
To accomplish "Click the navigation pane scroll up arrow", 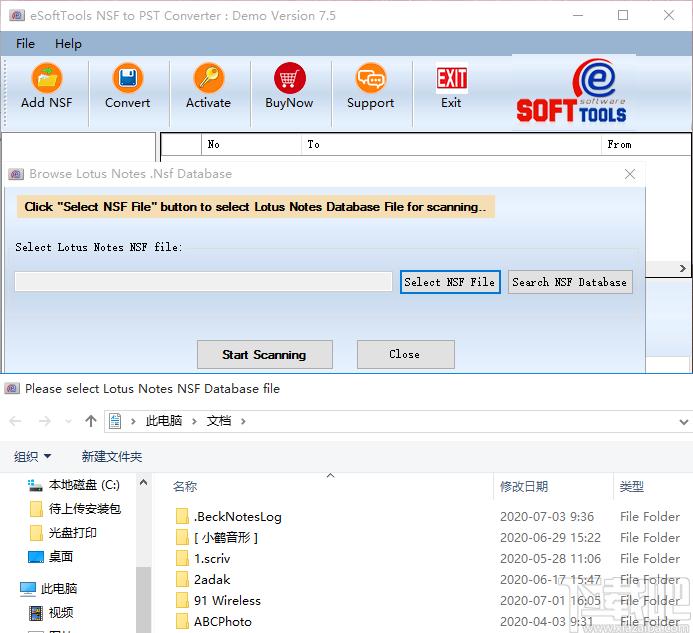I will (x=143, y=482).
